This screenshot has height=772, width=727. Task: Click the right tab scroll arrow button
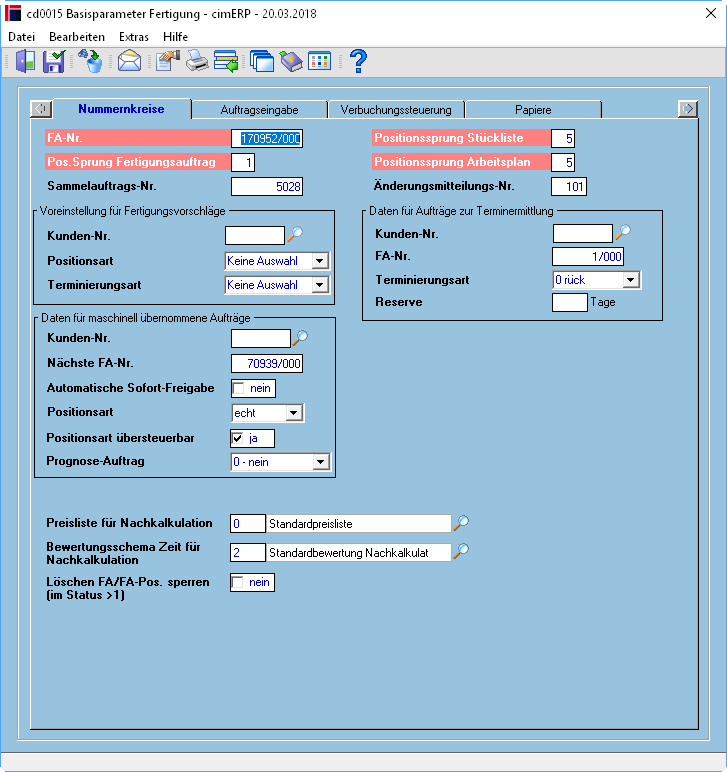click(688, 109)
